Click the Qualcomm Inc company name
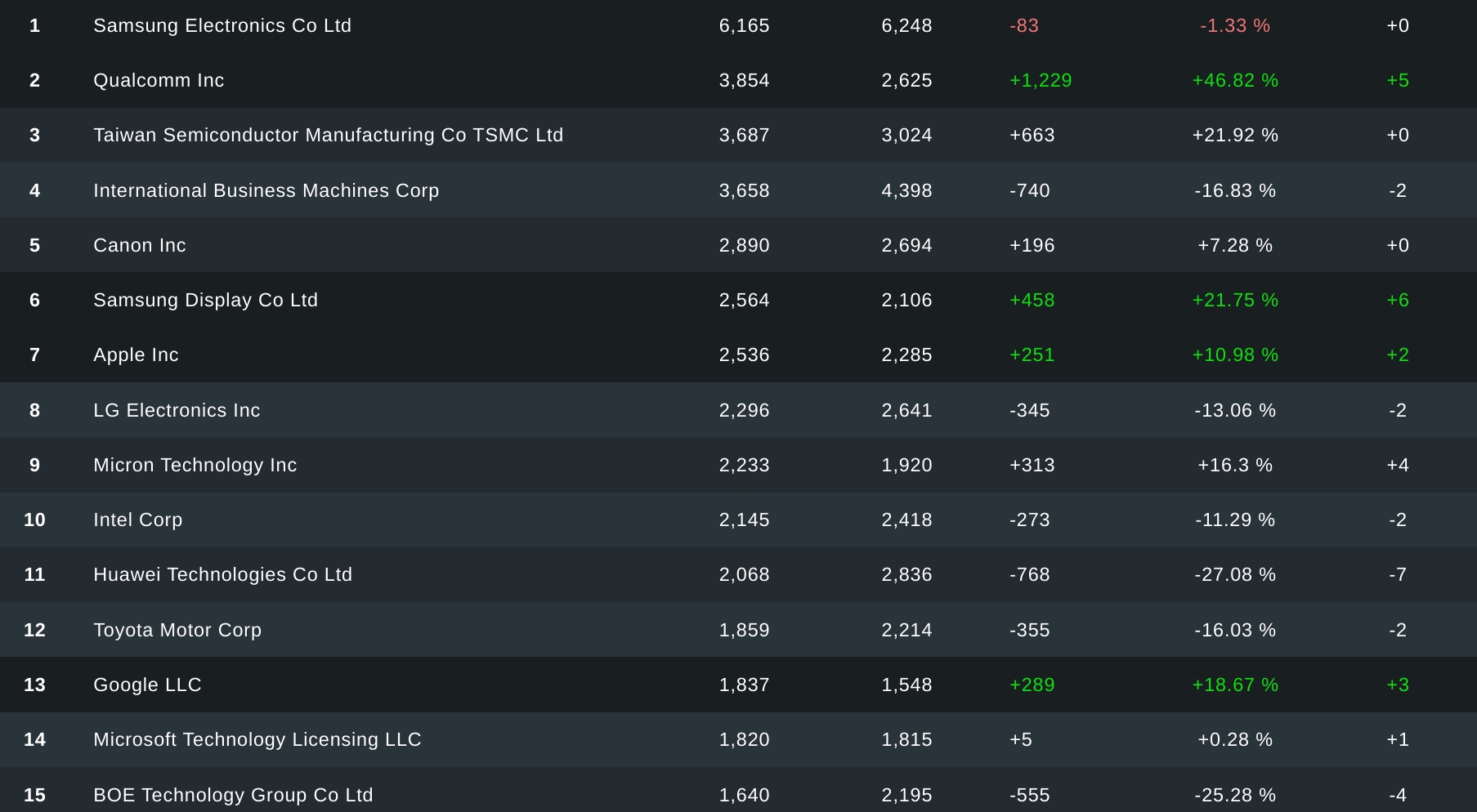This screenshot has height=812, width=1477. point(159,80)
